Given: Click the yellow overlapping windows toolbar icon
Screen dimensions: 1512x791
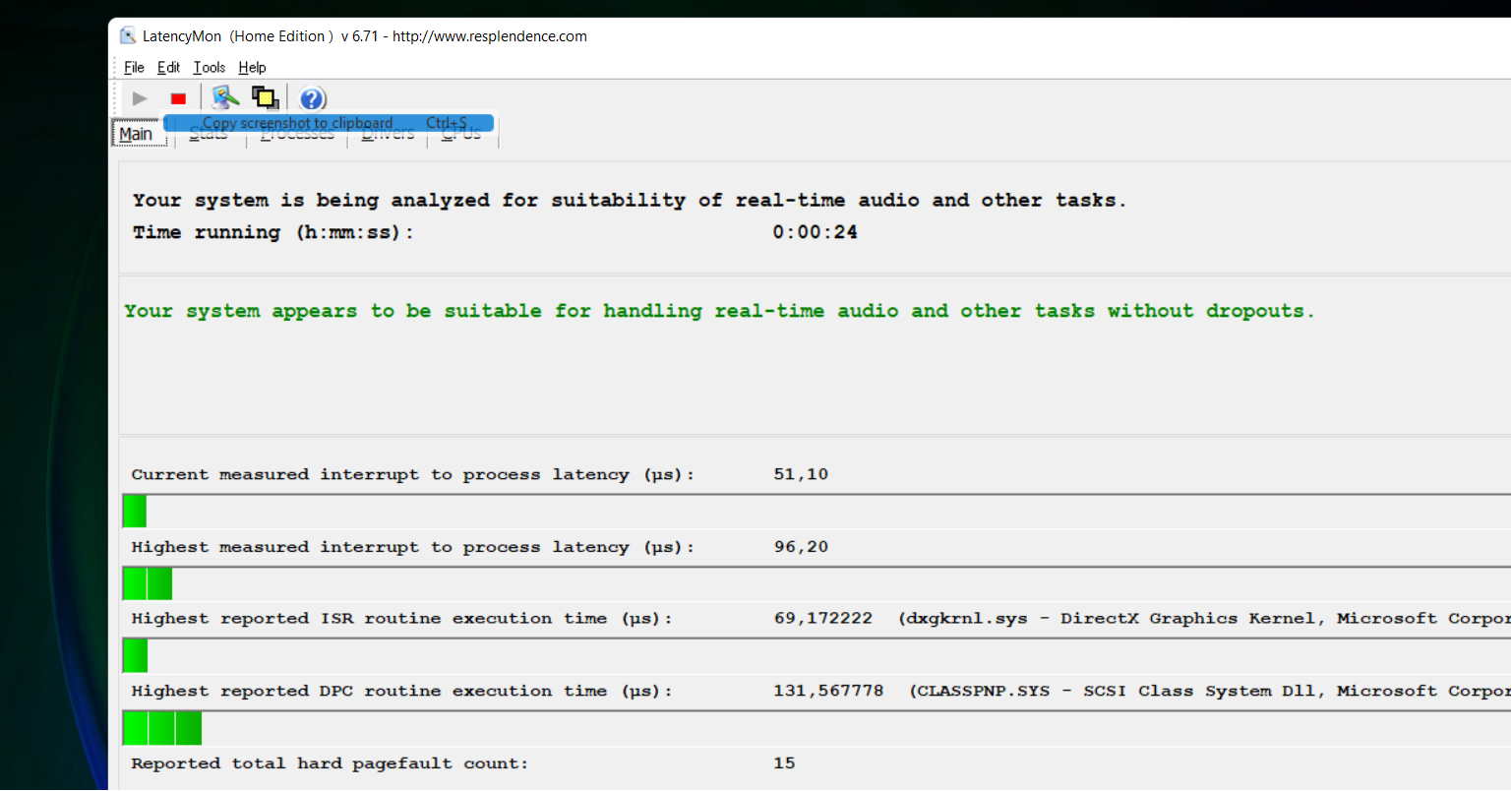Looking at the screenshot, I should [x=265, y=97].
